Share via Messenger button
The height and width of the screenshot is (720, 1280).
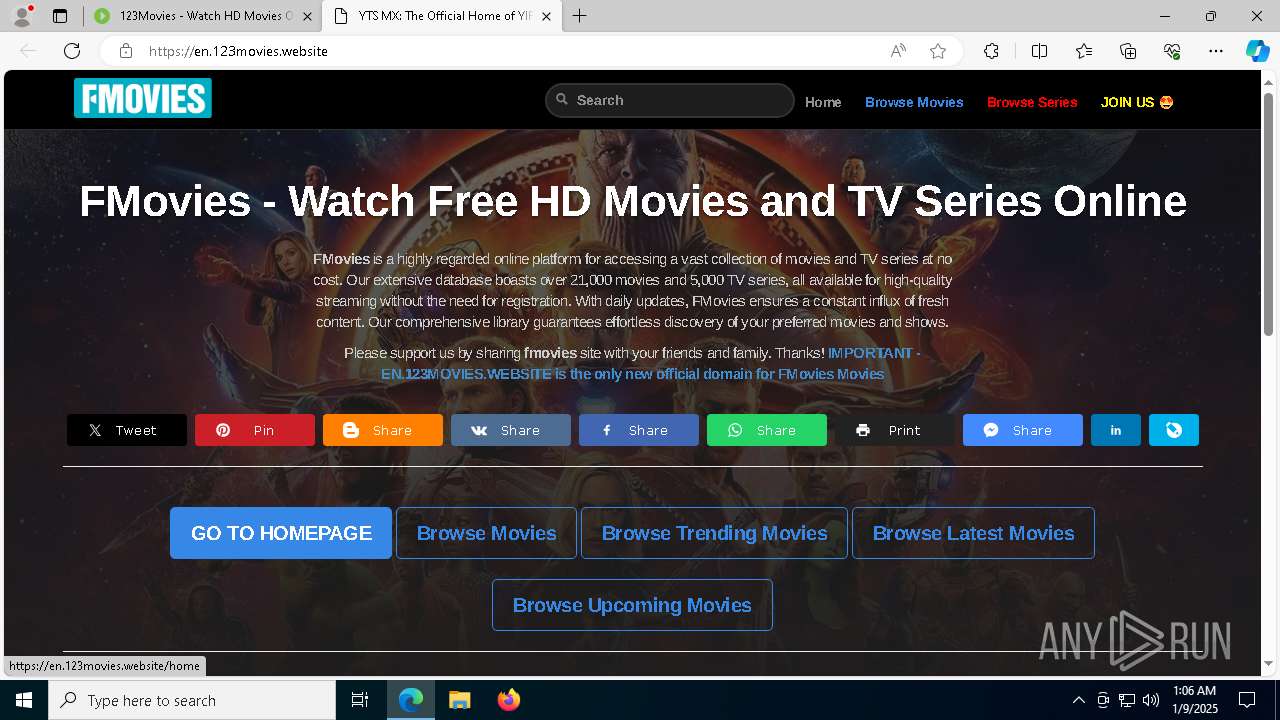point(1023,430)
